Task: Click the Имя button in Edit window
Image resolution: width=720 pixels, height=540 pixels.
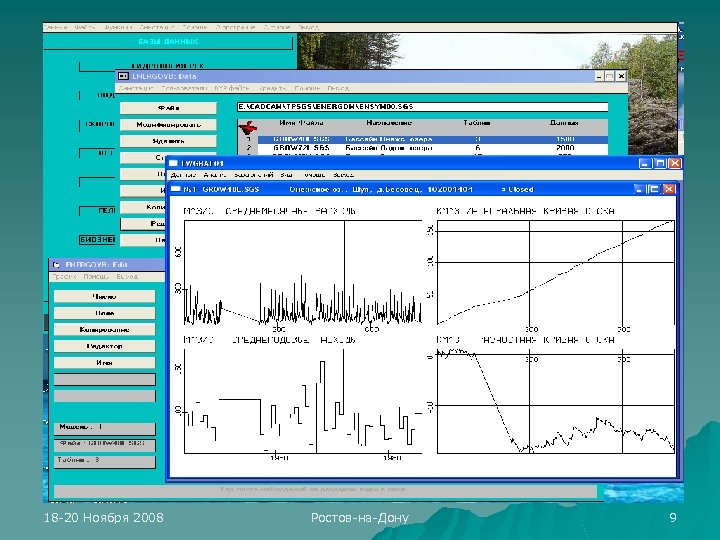Action: (x=105, y=362)
